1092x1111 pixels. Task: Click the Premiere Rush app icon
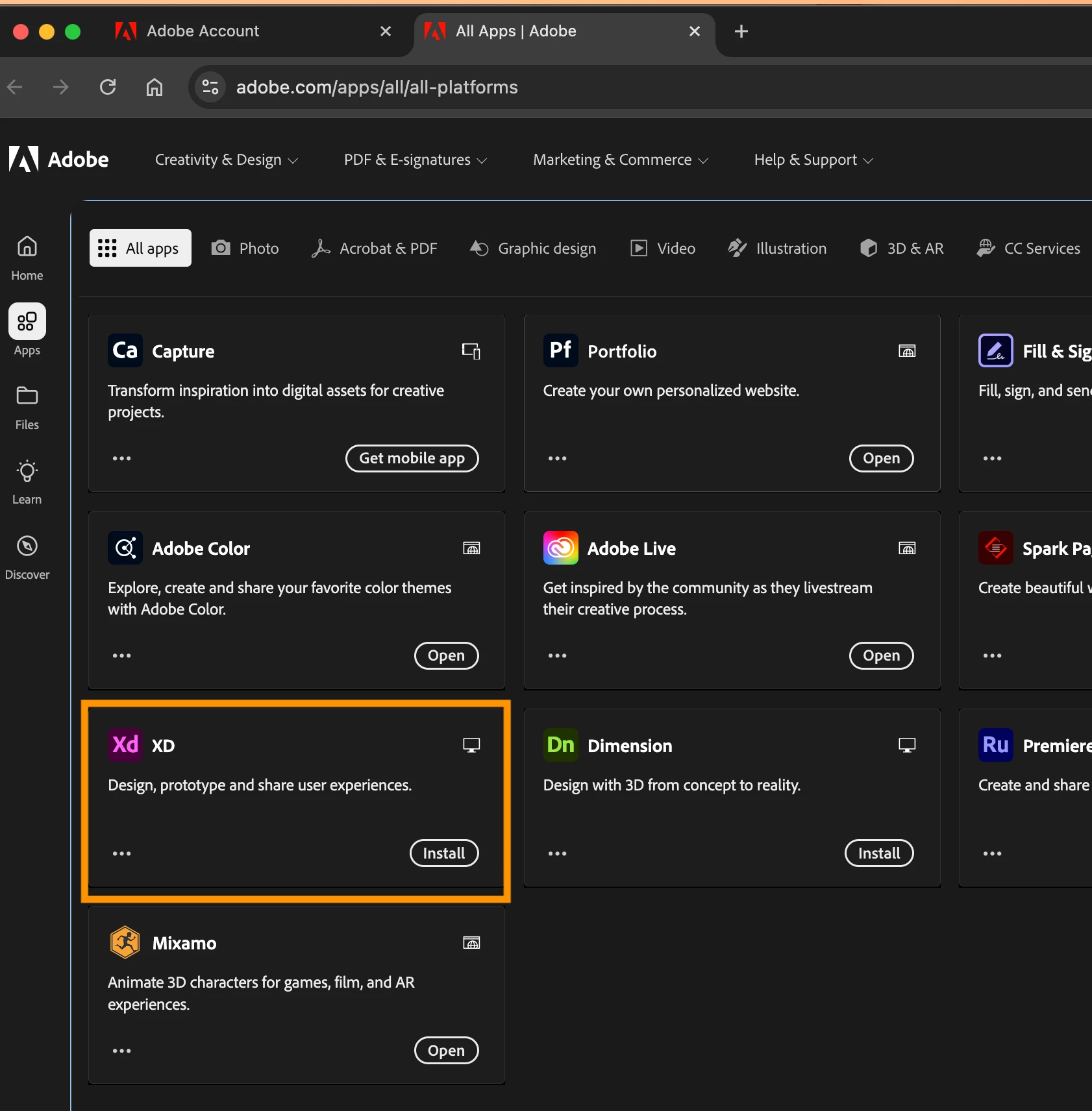[996, 745]
